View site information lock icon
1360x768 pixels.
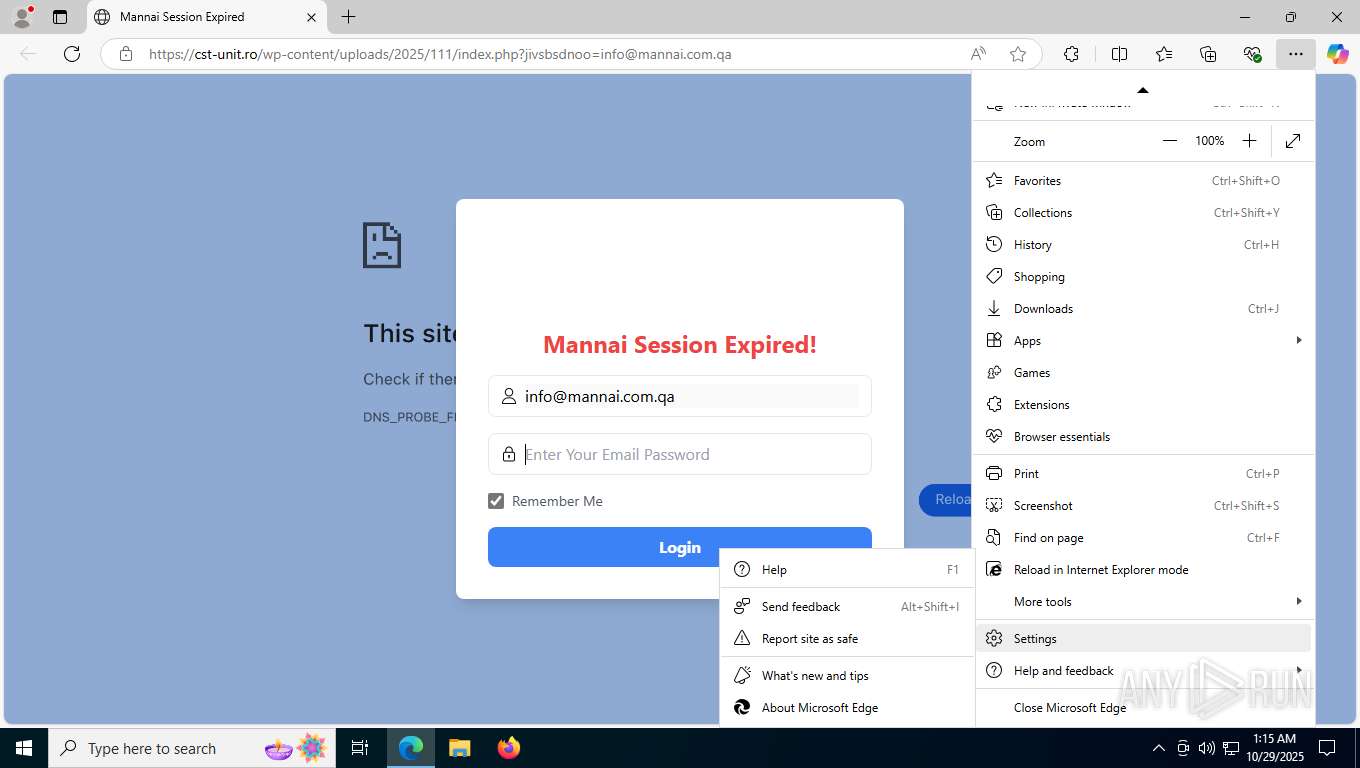coord(126,54)
